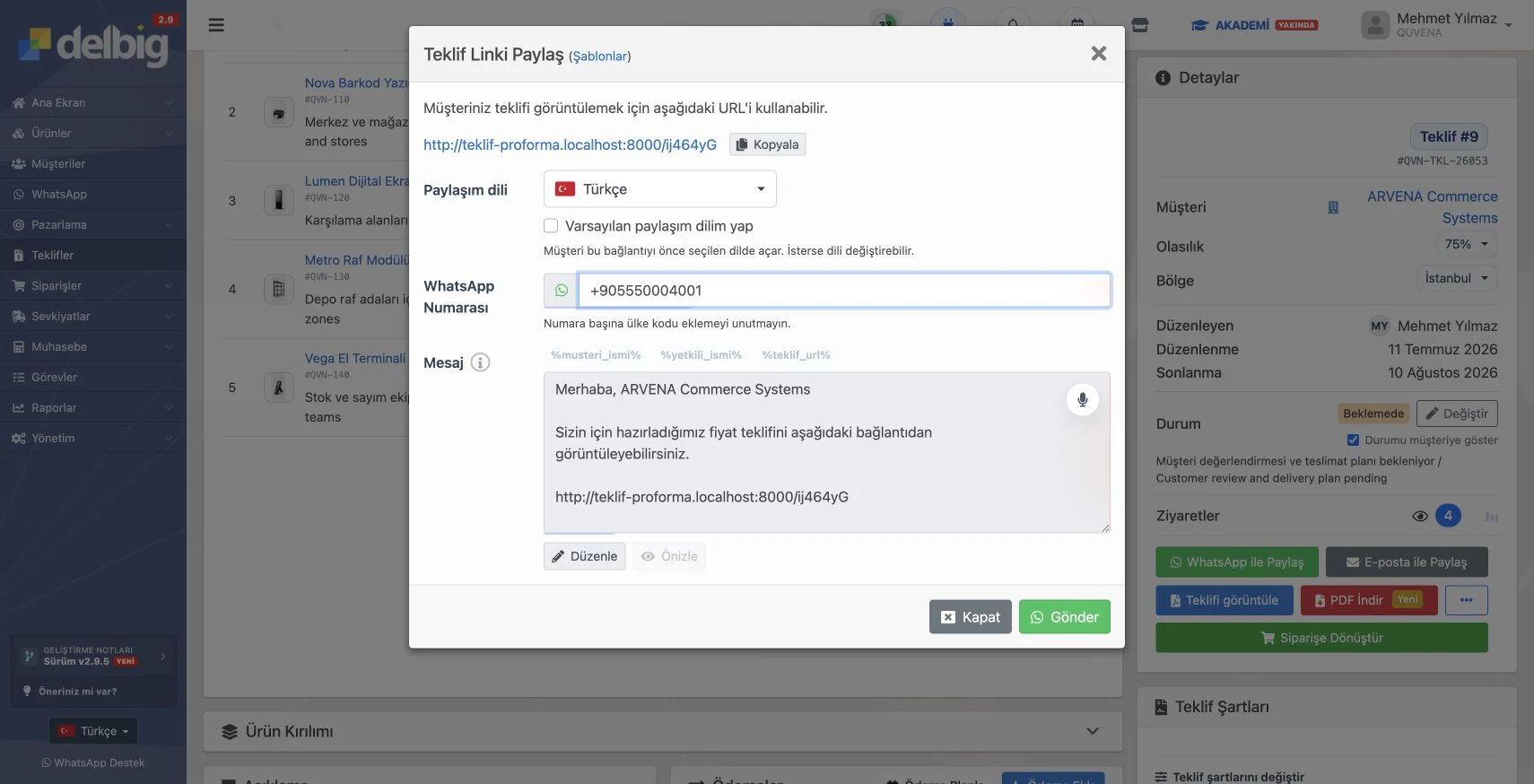Open WhatsApp in sidebar

[93, 195]
